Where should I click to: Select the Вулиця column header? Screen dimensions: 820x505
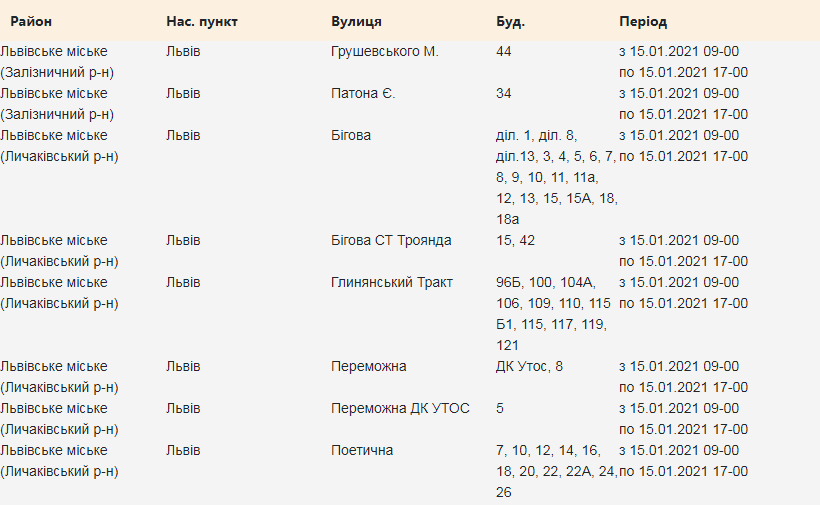356,21
